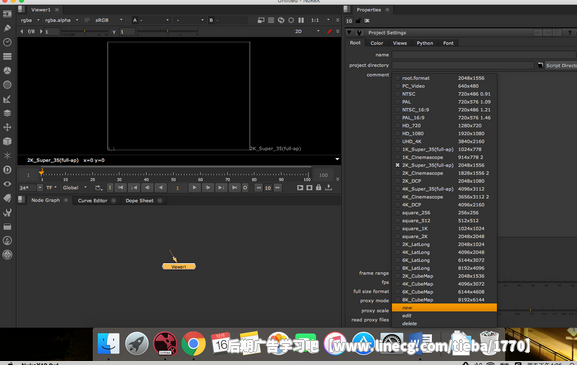Image resolution: width=577 pixels, height=365 pixels.
Task: Switch to the Python tab
Action: (425, 43)
